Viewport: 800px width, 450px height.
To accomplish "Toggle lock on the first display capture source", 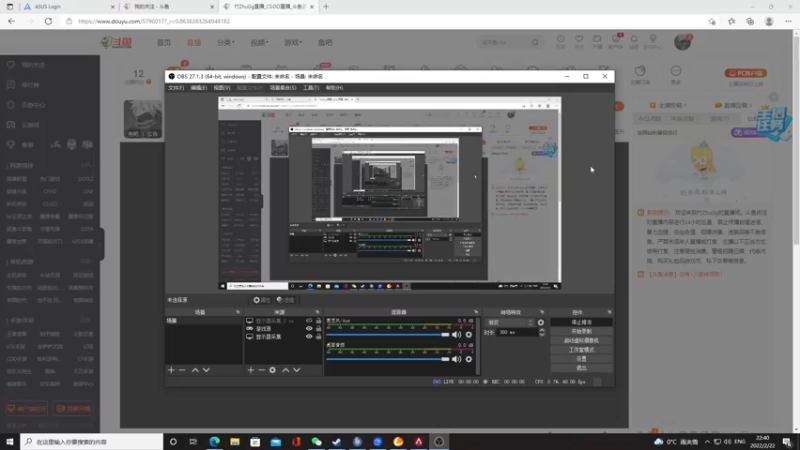I will pyautogui.click(x=318, y=321).
